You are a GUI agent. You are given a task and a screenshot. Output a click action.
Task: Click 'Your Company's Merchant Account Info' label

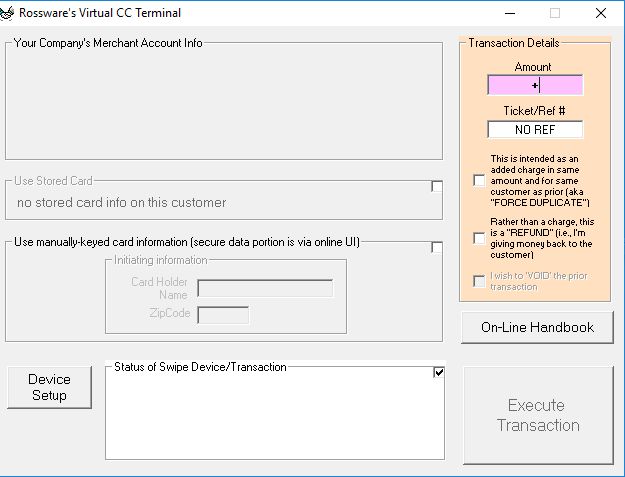[x=108, y=43]
